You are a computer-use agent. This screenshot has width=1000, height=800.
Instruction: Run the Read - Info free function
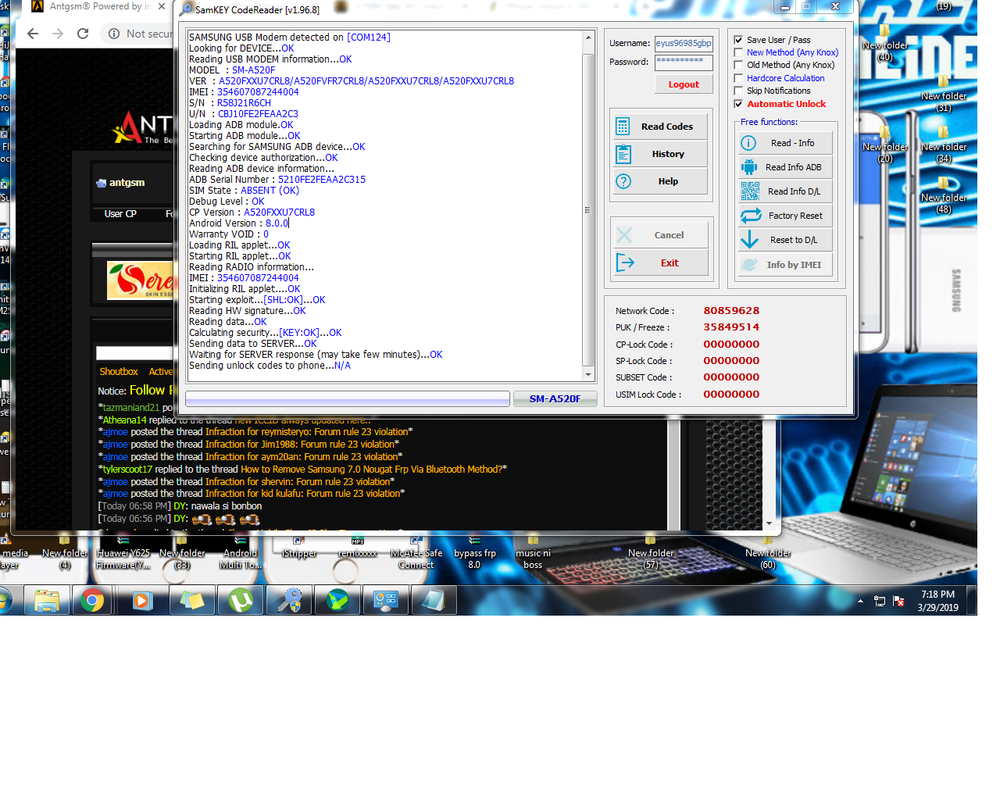coord(784,143)
